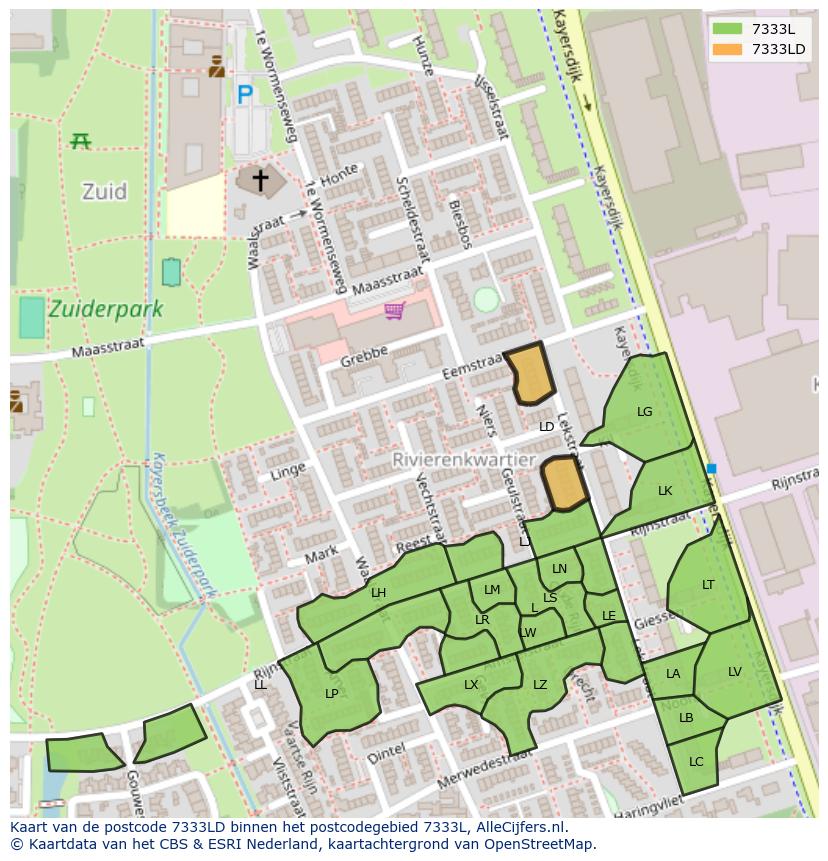The width and height of the screenshot is (828, 861).
Task: Click the Zuiderpark park label
Action: 104,309
